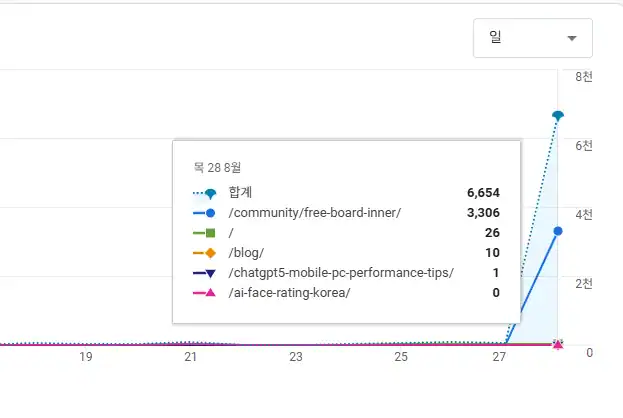Open the 일 granularity dropdown
The width and height of the screenshot is (623, 418).
pyautogui.click(x=532, y=38)
